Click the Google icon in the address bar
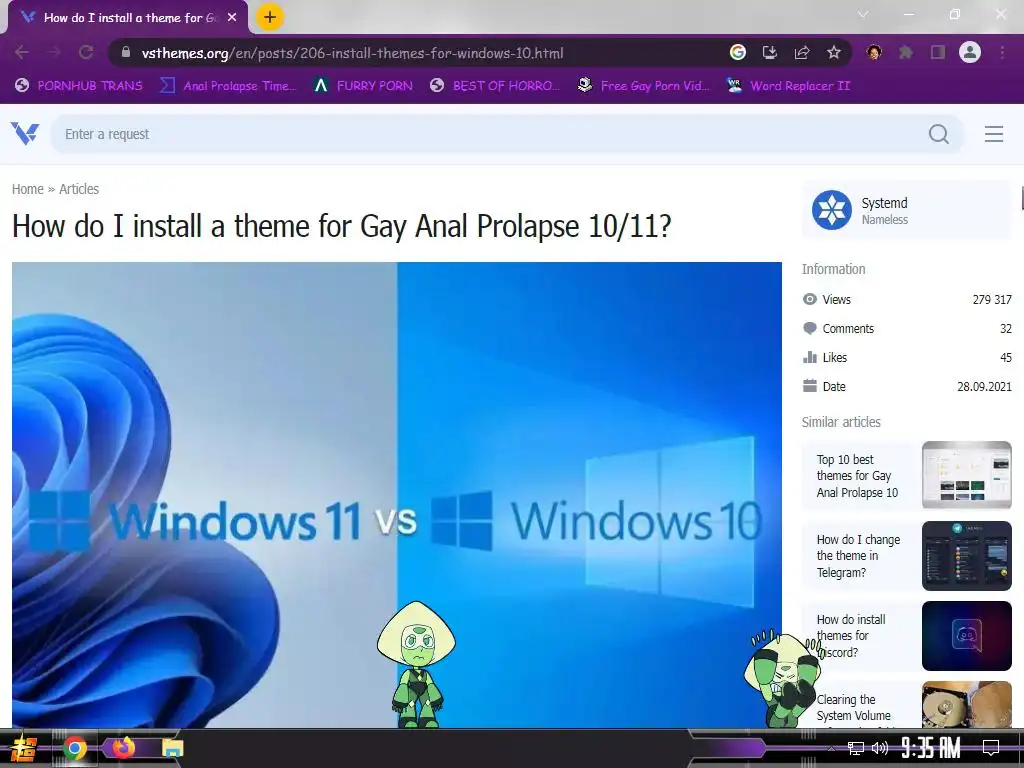The height and width of the screenshot is (768, 1024). pos(738,52)
